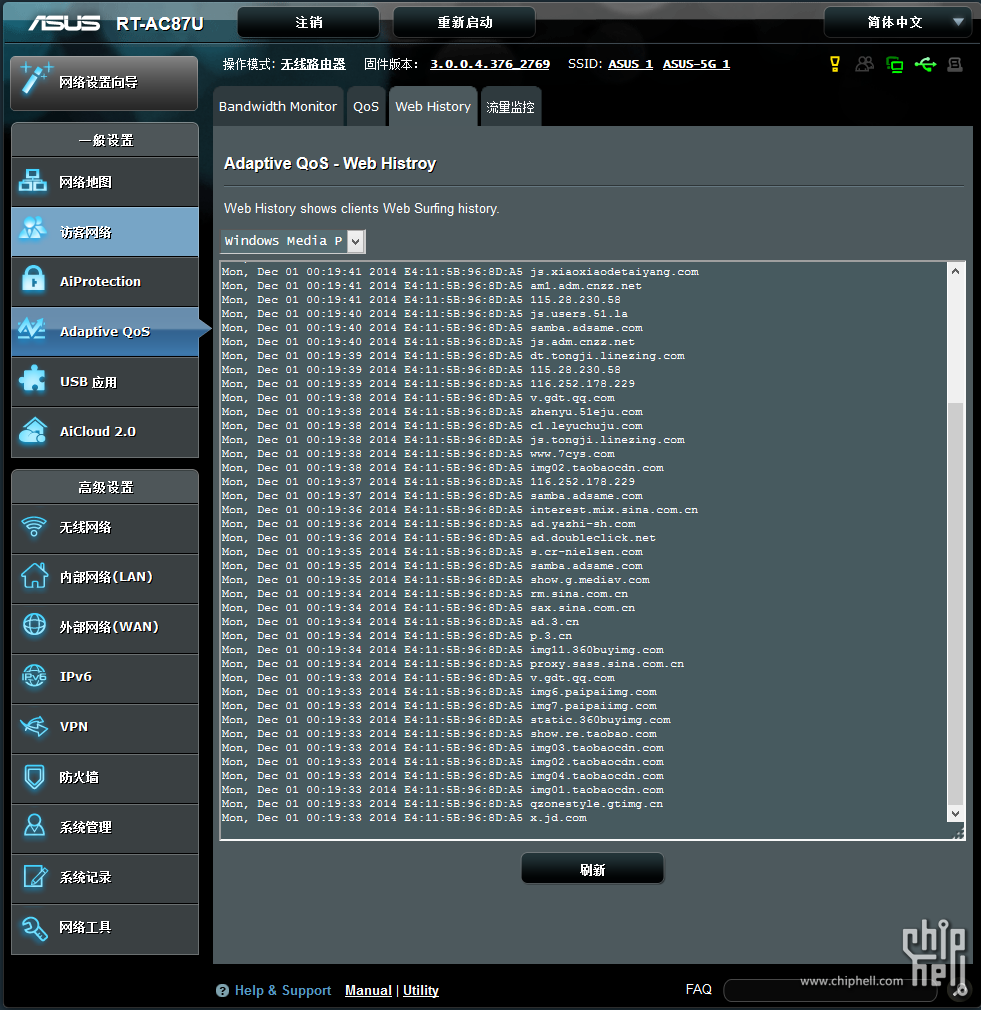Open the language dropdown 简体中文
This screenshot has height=1010, width=981.
pos(898,23)
